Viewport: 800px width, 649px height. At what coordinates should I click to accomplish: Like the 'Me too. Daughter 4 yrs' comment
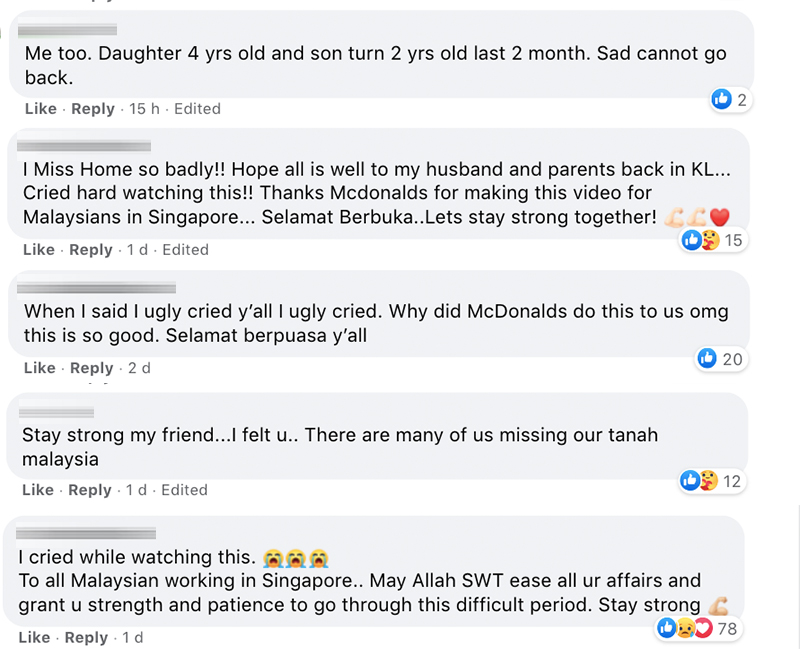40,108
